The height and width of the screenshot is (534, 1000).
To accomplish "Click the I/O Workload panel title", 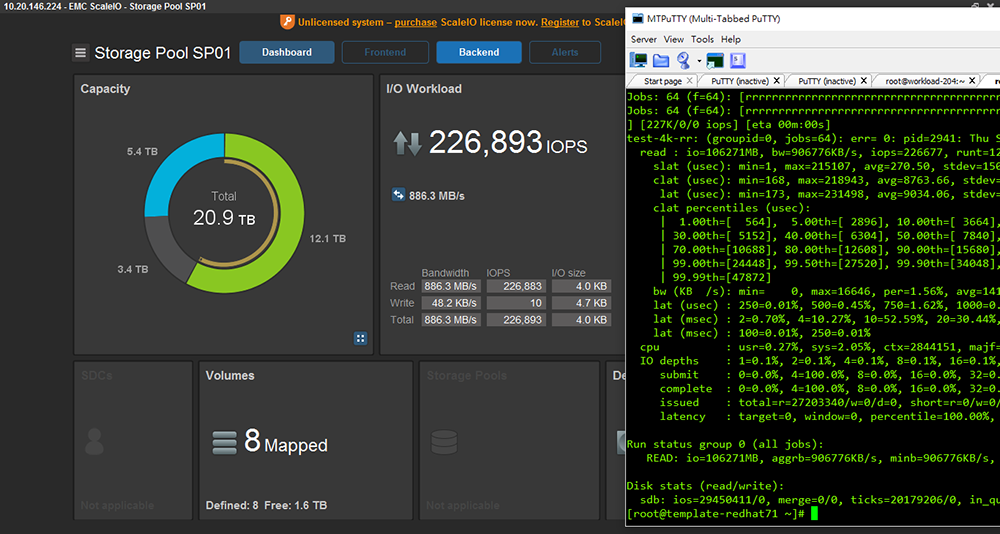I will coord(424,89).
